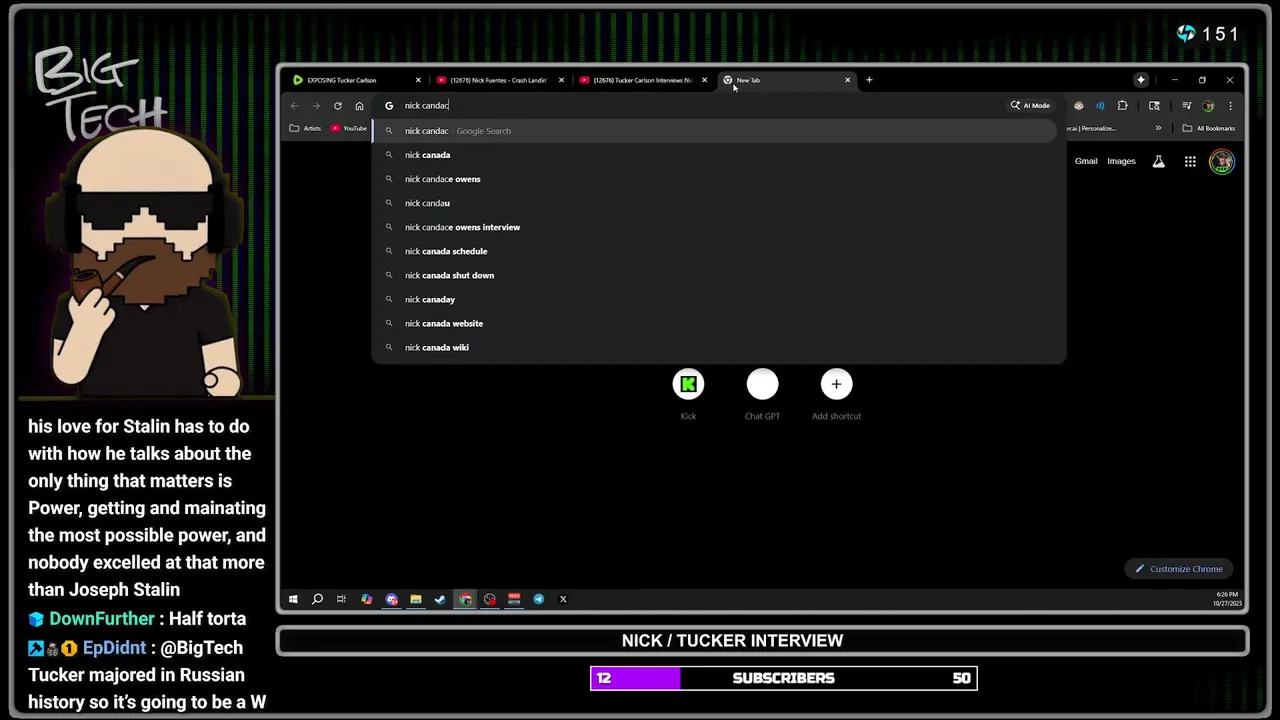Click the subscribers goal progress bar
This screenshot has width=1280, height=720.
pos(783,678)
